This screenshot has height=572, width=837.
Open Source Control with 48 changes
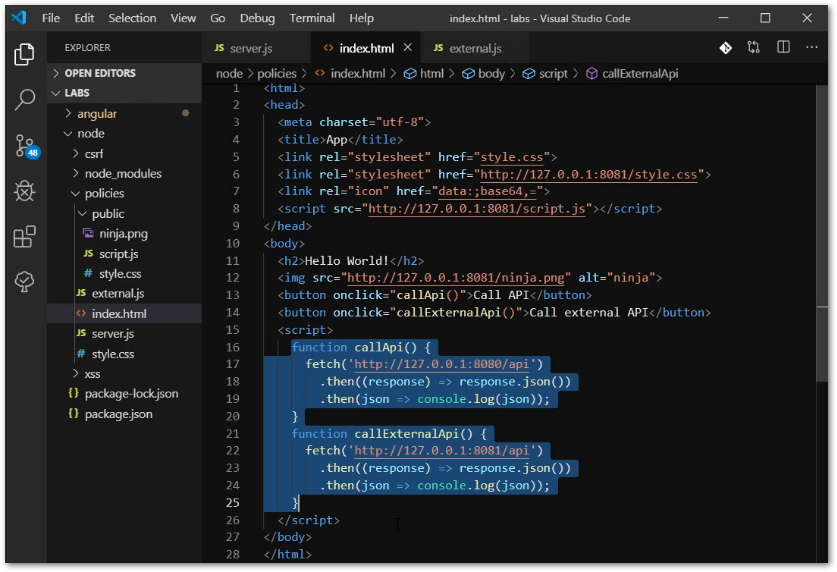coord(26,146)
